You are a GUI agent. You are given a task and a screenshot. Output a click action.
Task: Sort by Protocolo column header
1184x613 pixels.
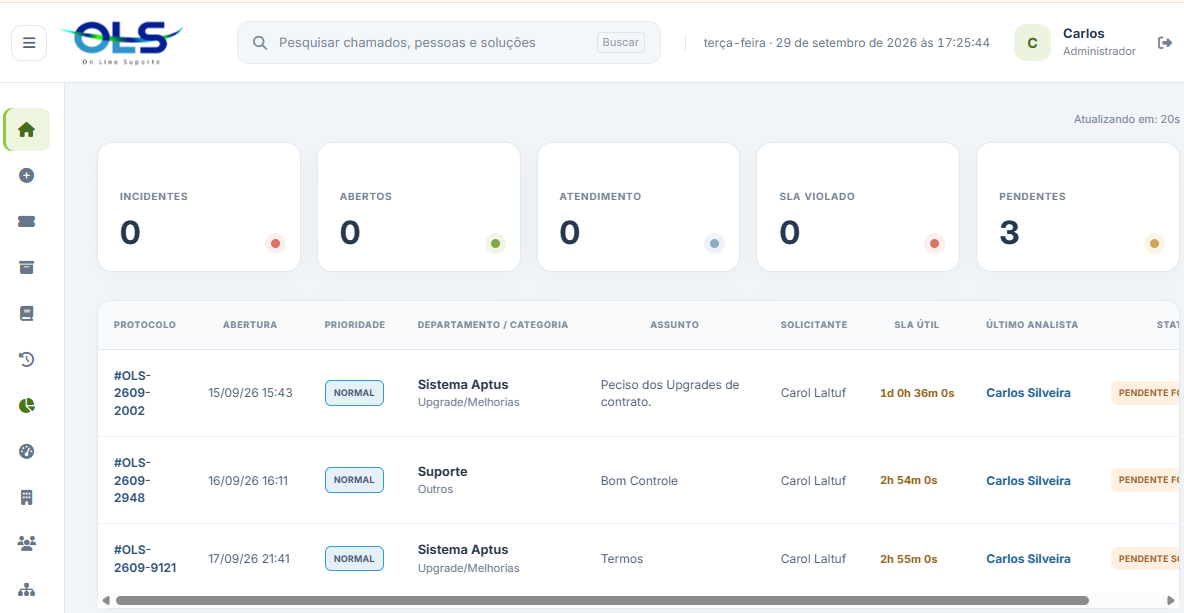(145, 325)
